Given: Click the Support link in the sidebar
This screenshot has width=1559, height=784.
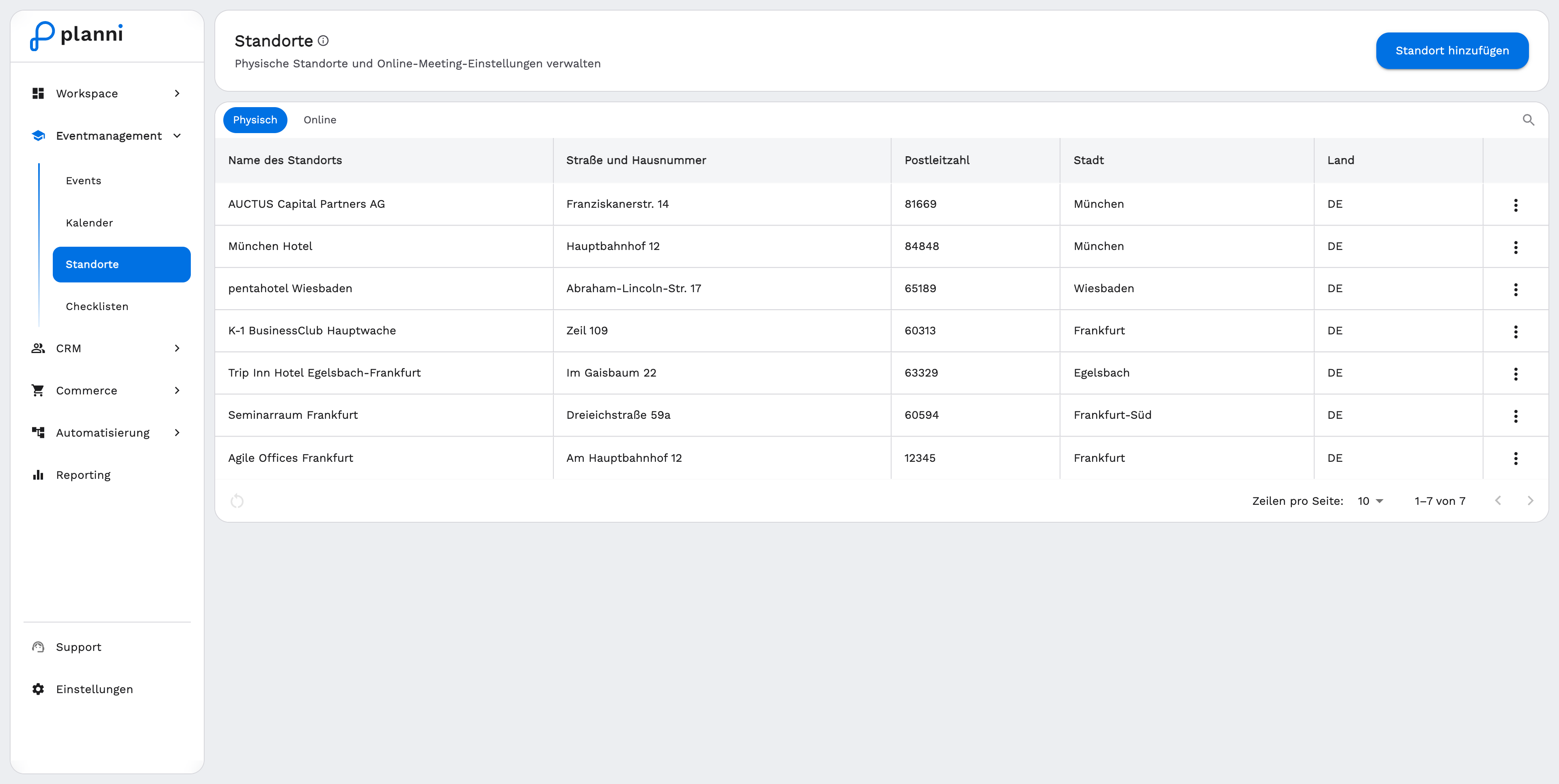Looking at the screenshot, I should pos(79,647).
